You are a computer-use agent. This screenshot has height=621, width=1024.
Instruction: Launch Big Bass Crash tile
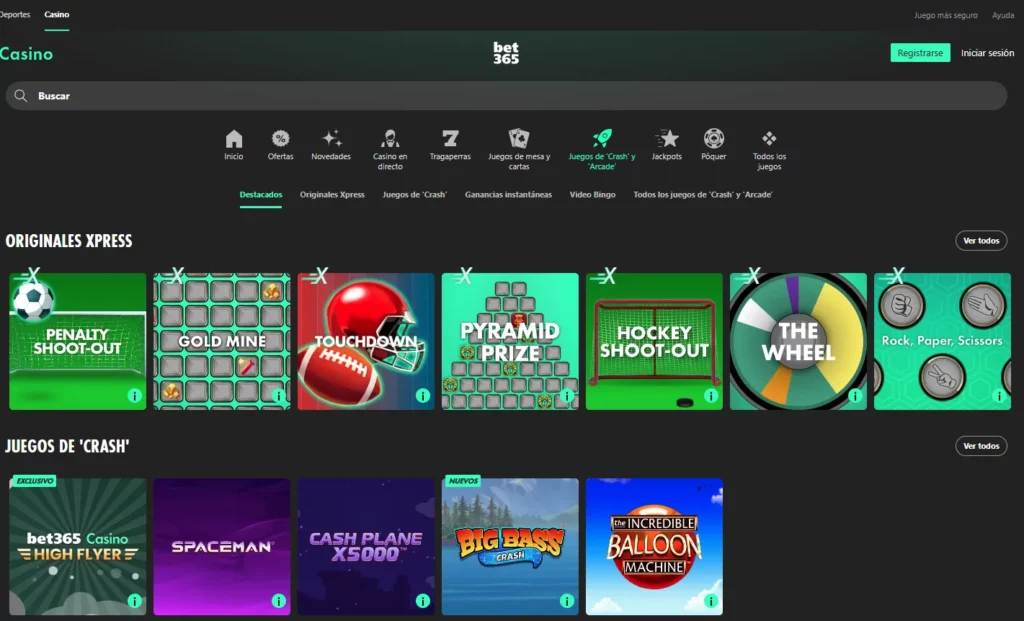click(x=510, y=547)
